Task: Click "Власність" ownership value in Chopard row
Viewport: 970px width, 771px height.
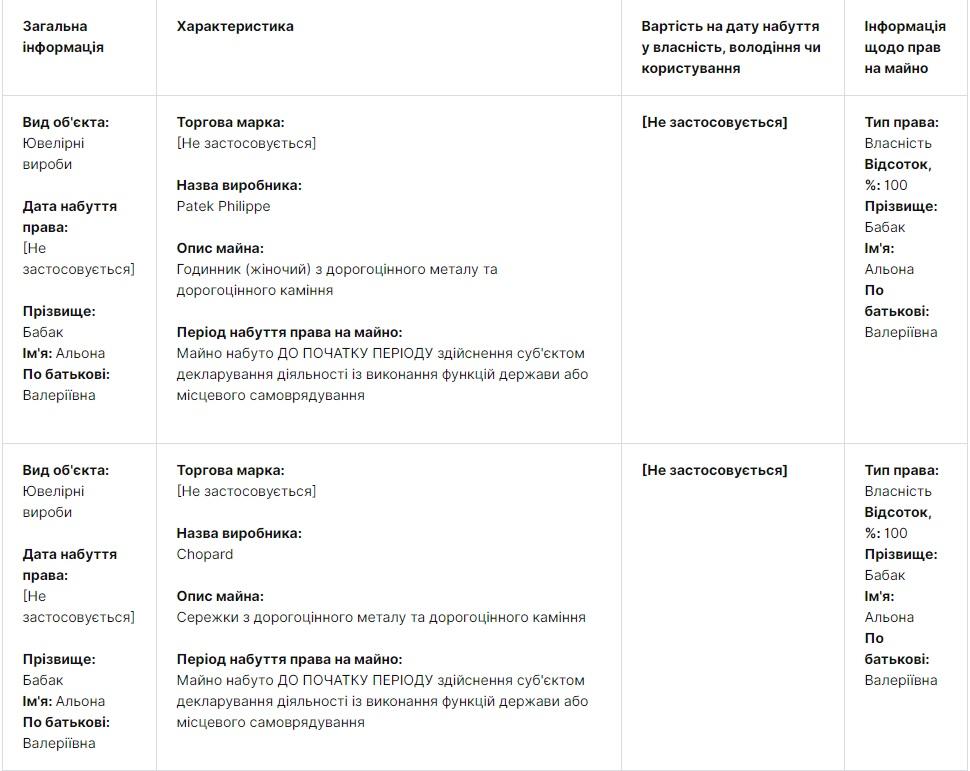Action: (897, 491)
